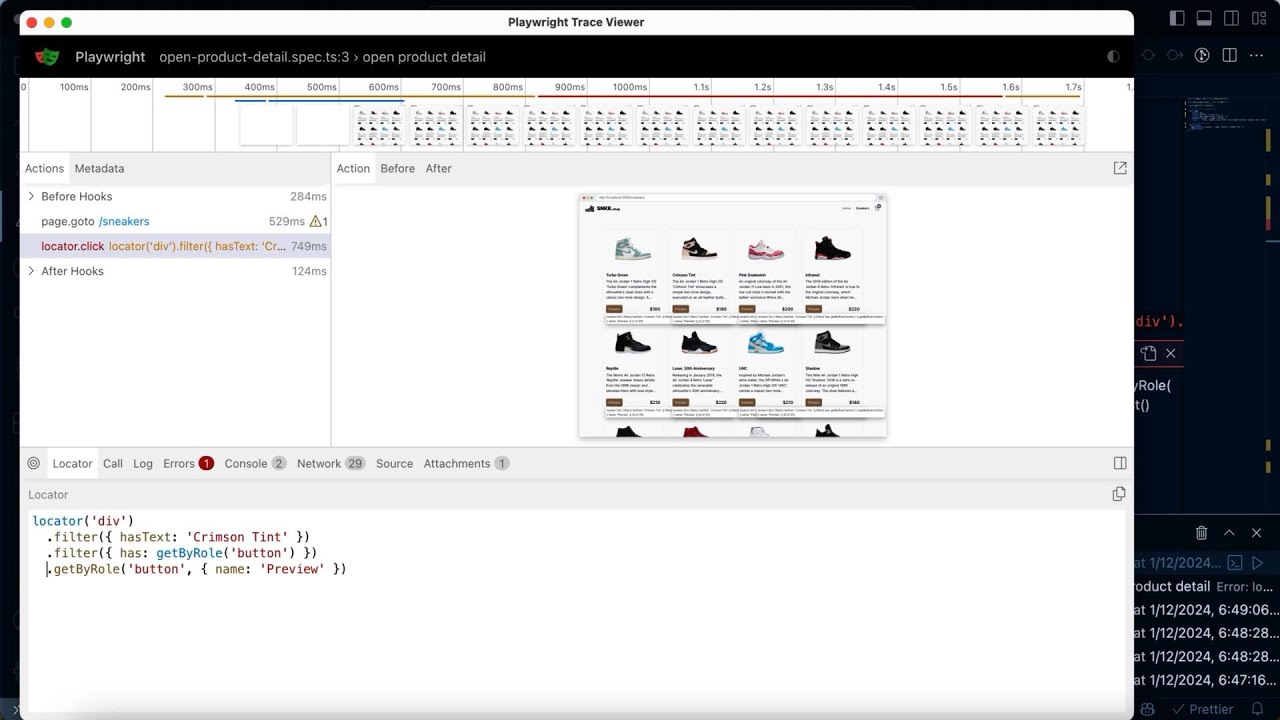Image resolution: width=1280 pixels, height=720 pixels.
Task: Select the page.goto /sneakers action
Action: 176,221
